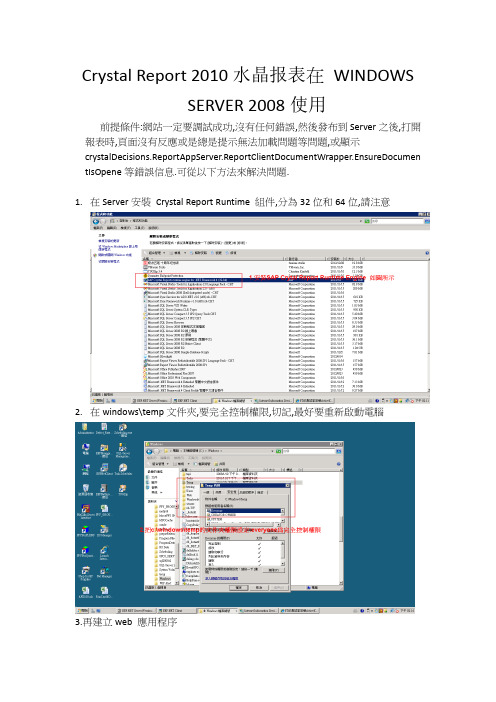Image resolution: width=496 pixels, height=702 pixels.
Task: Click Back arrow in the Windows folder explorer
Action: click(150, 451)
